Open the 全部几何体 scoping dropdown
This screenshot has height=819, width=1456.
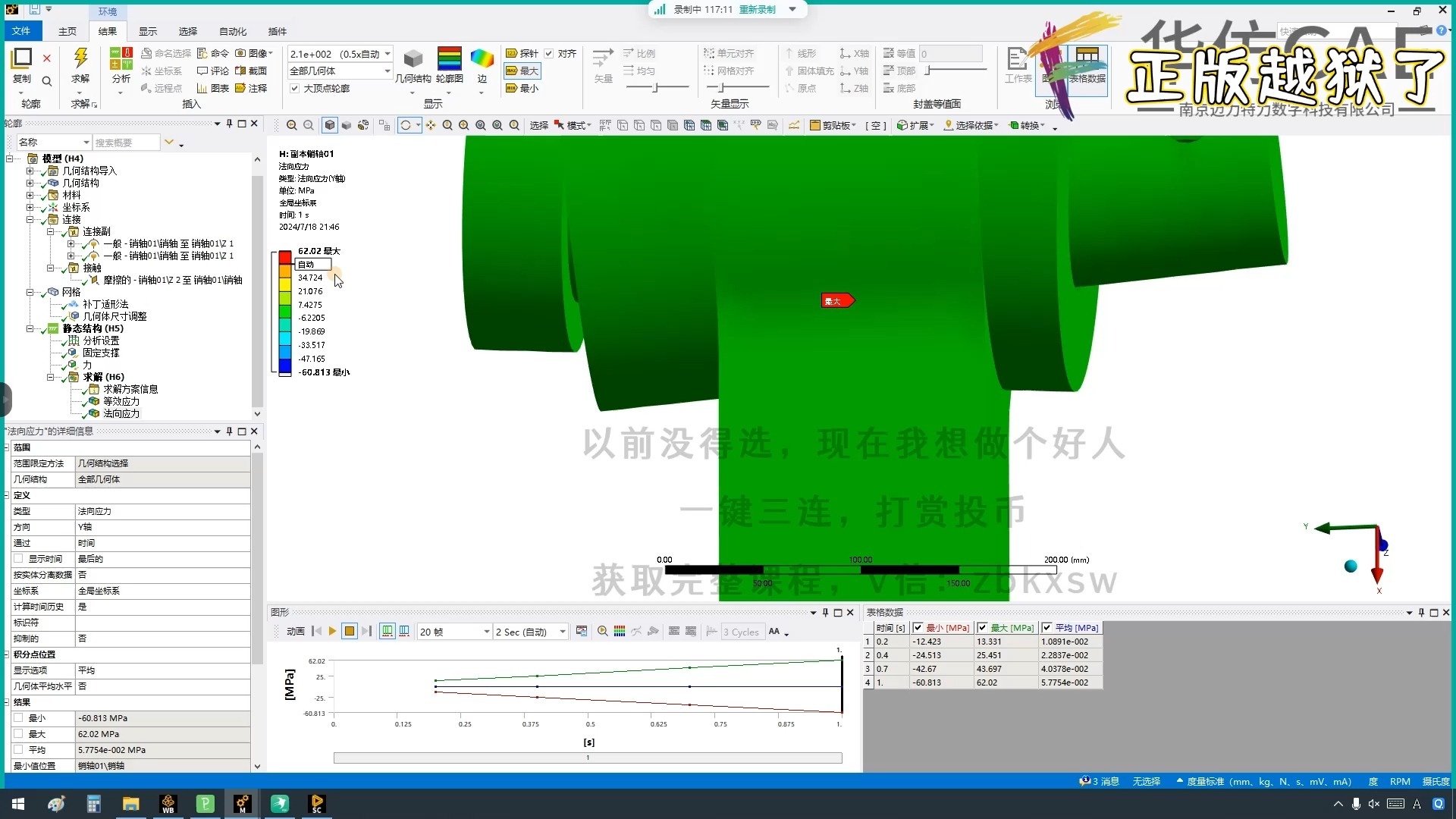(x=387, y=71)
